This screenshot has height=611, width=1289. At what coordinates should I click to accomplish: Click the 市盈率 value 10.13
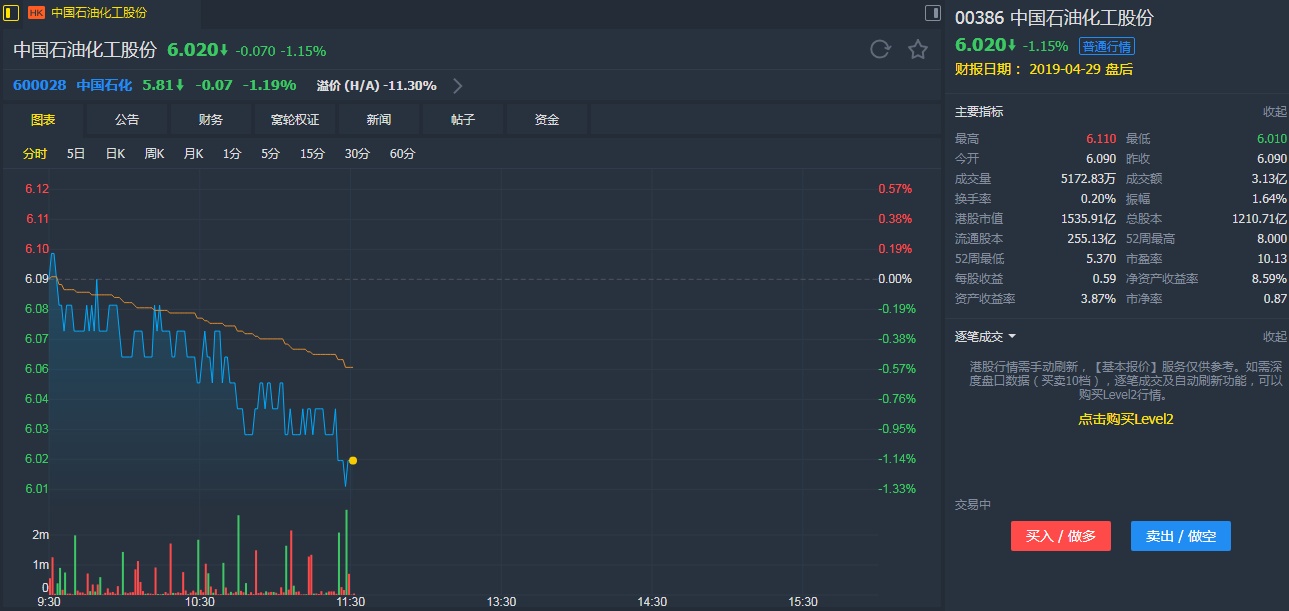tap(1274, 259)
